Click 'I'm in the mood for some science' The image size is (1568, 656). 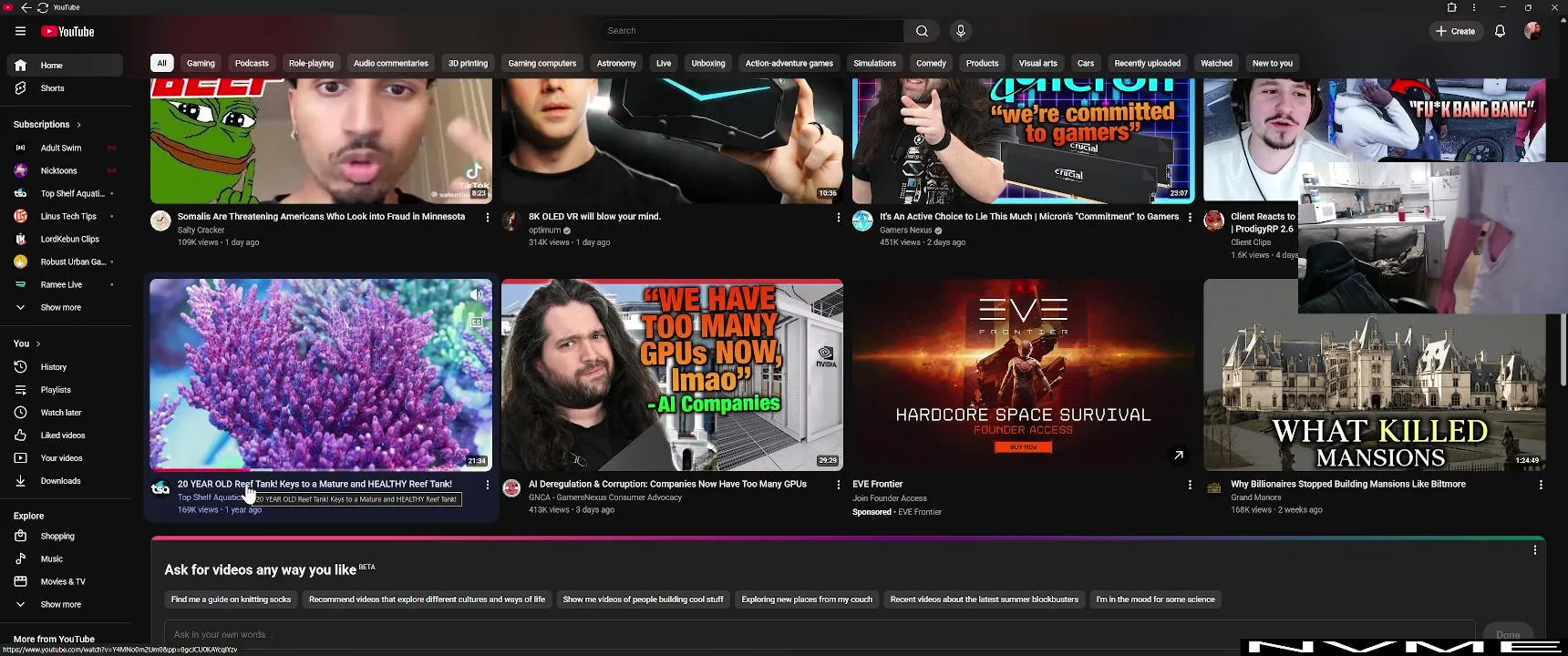tap(1155, 600)
